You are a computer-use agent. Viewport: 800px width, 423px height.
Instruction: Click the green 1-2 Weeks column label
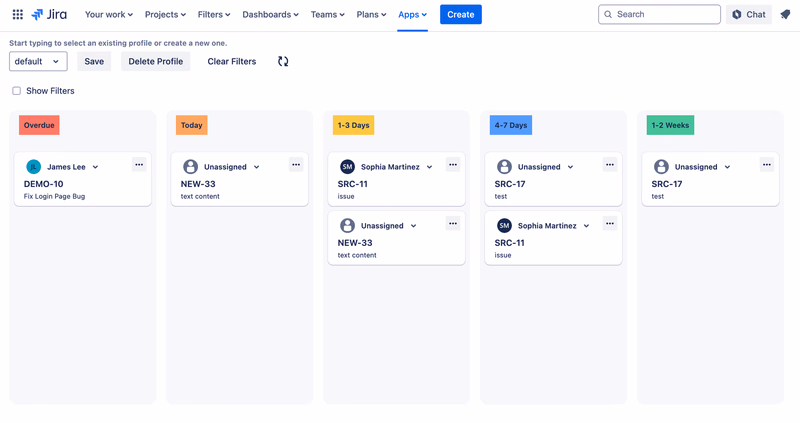670,125
